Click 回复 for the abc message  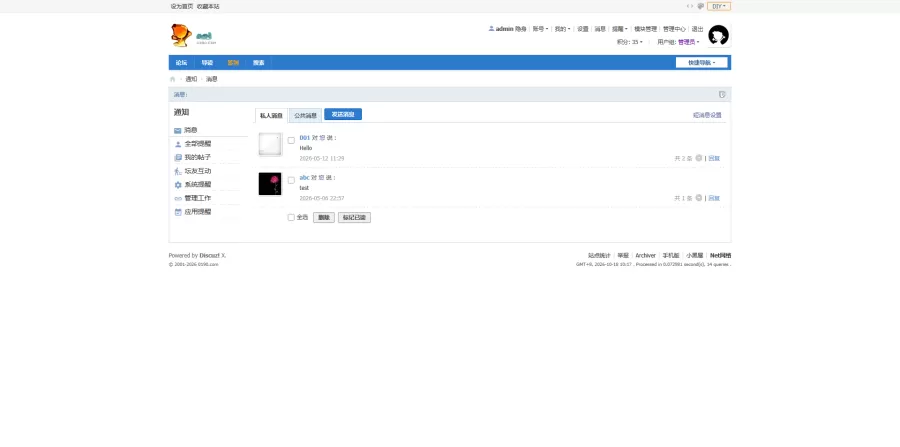coord(714,198)
